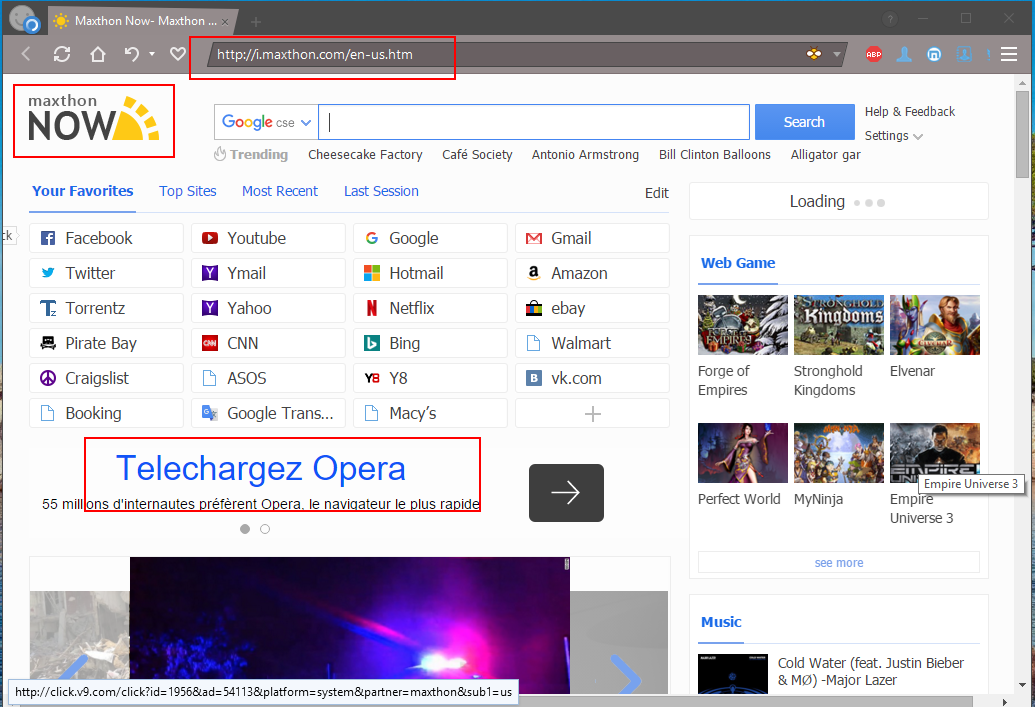Close the Maxthon Now tab
Image resolution: width=1035 pixels, height=707 pixels.
click(x=225, y=22)
